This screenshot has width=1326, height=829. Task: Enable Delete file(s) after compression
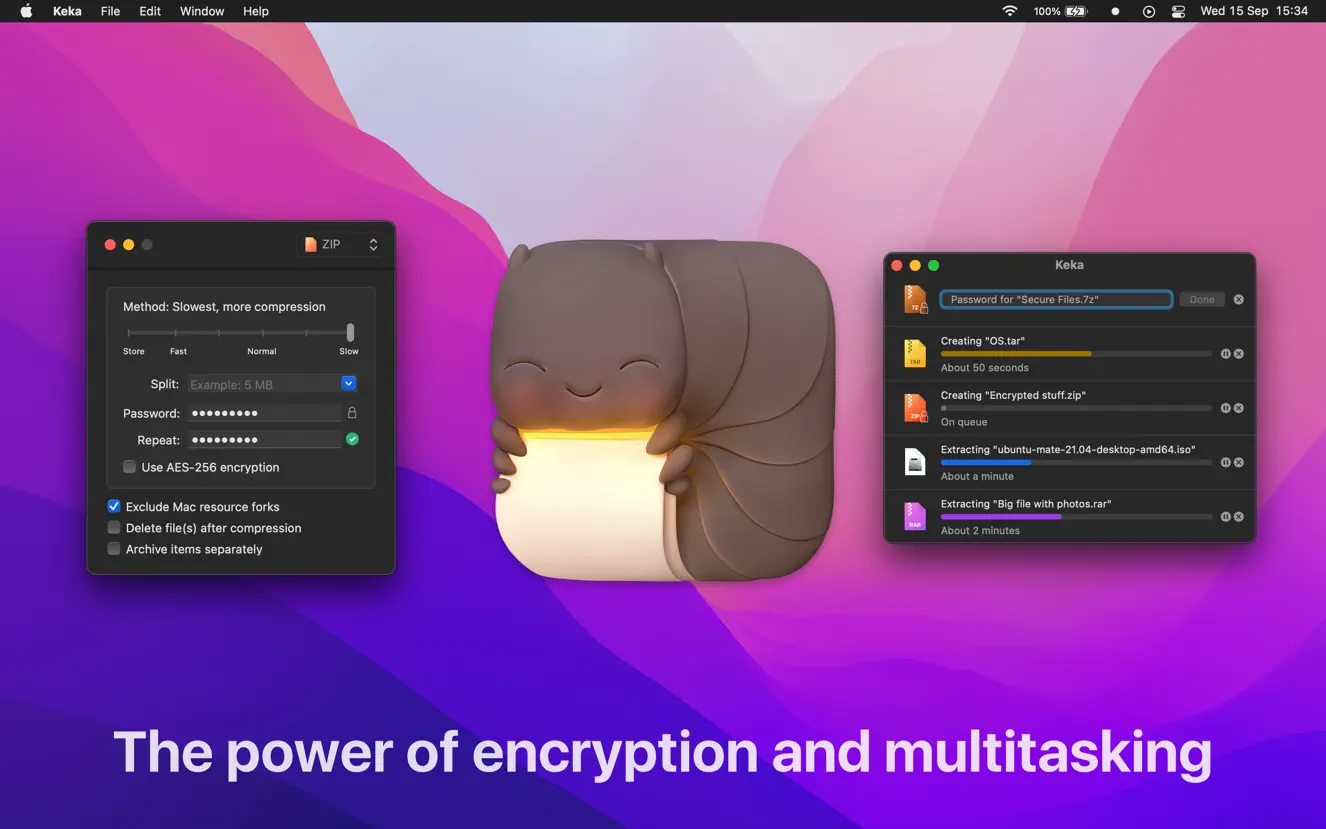click(114, 527)
